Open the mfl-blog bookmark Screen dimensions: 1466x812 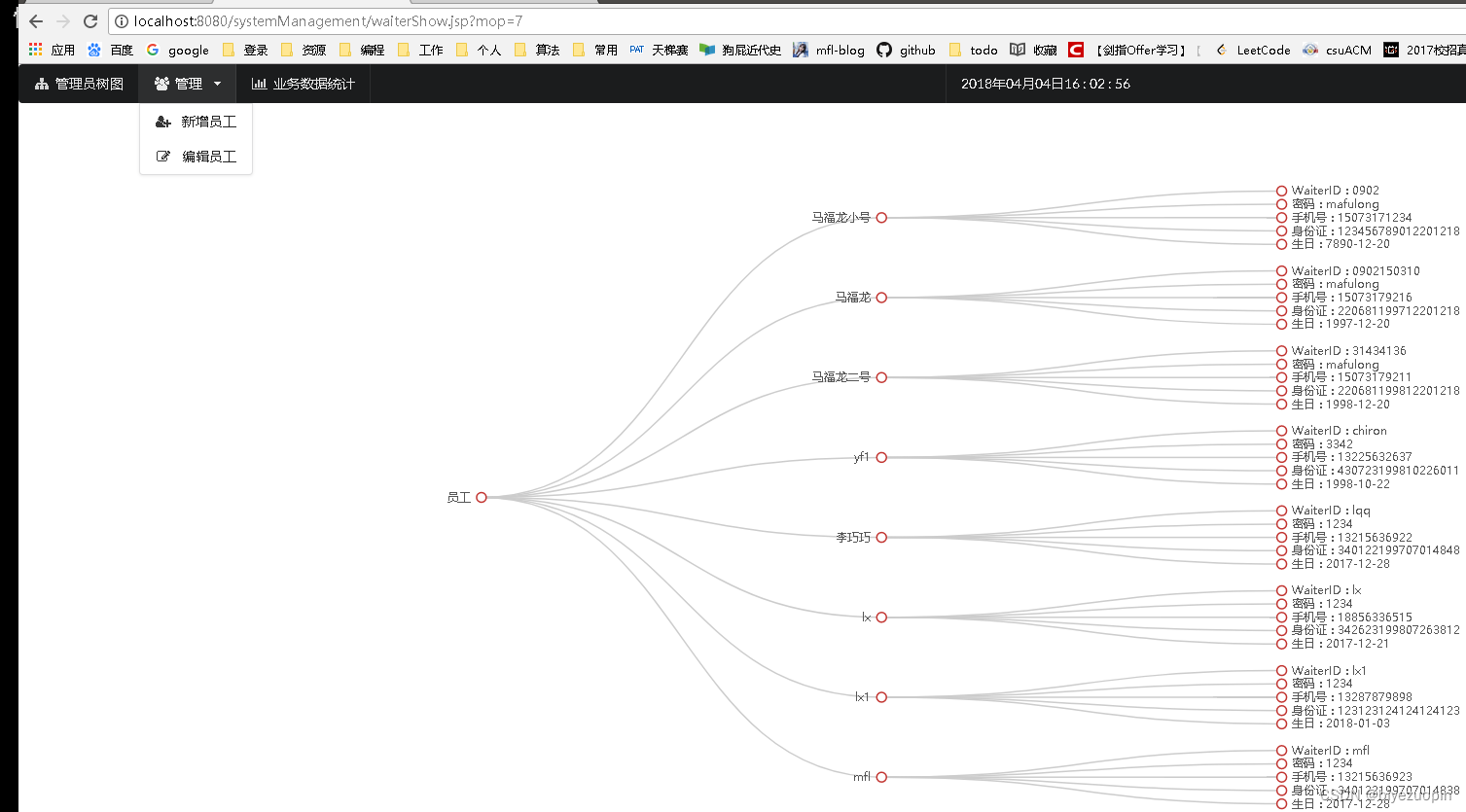(x=829, y=50)
